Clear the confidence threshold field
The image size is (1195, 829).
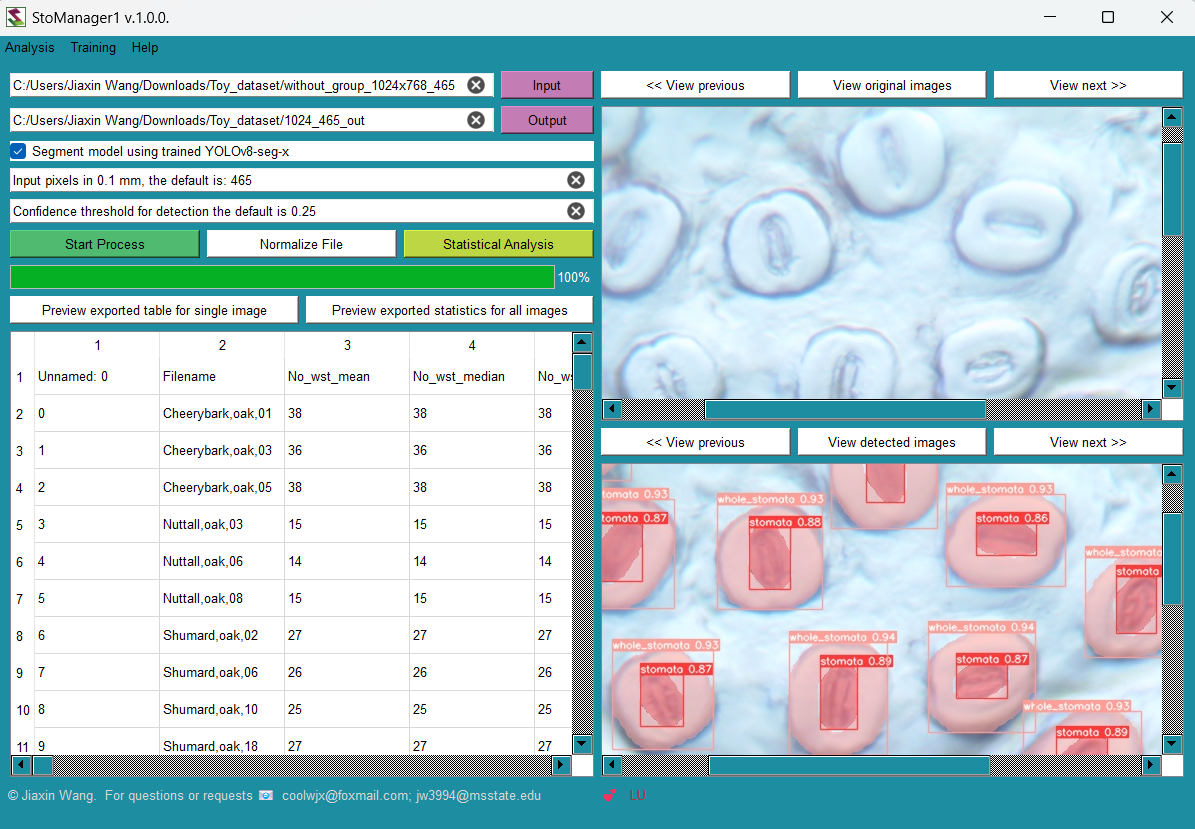pos(576,211)
